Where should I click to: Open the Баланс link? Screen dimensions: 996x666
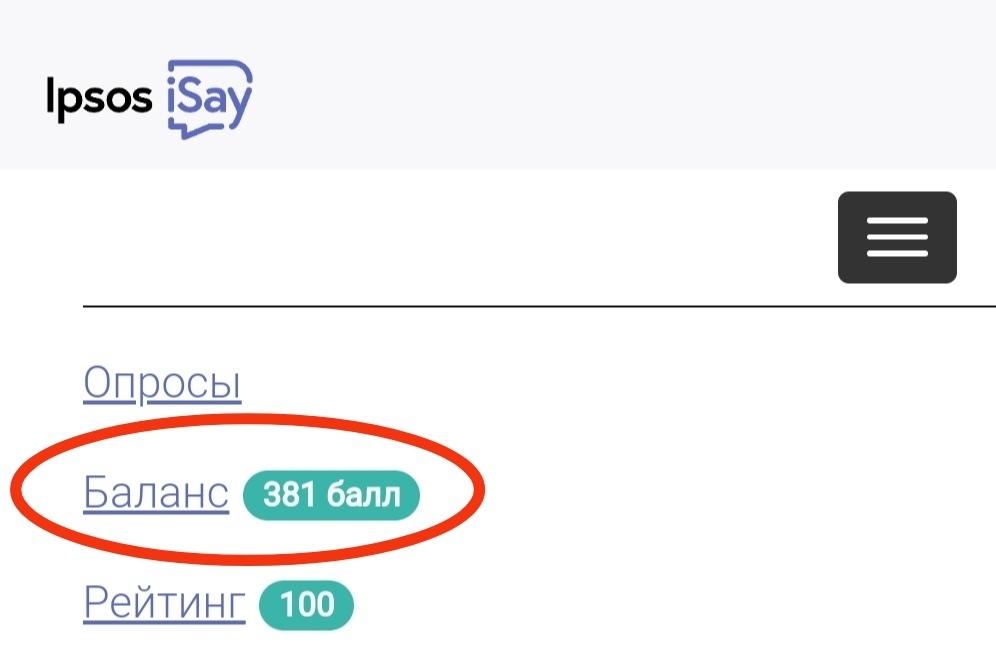coord(156,494)
